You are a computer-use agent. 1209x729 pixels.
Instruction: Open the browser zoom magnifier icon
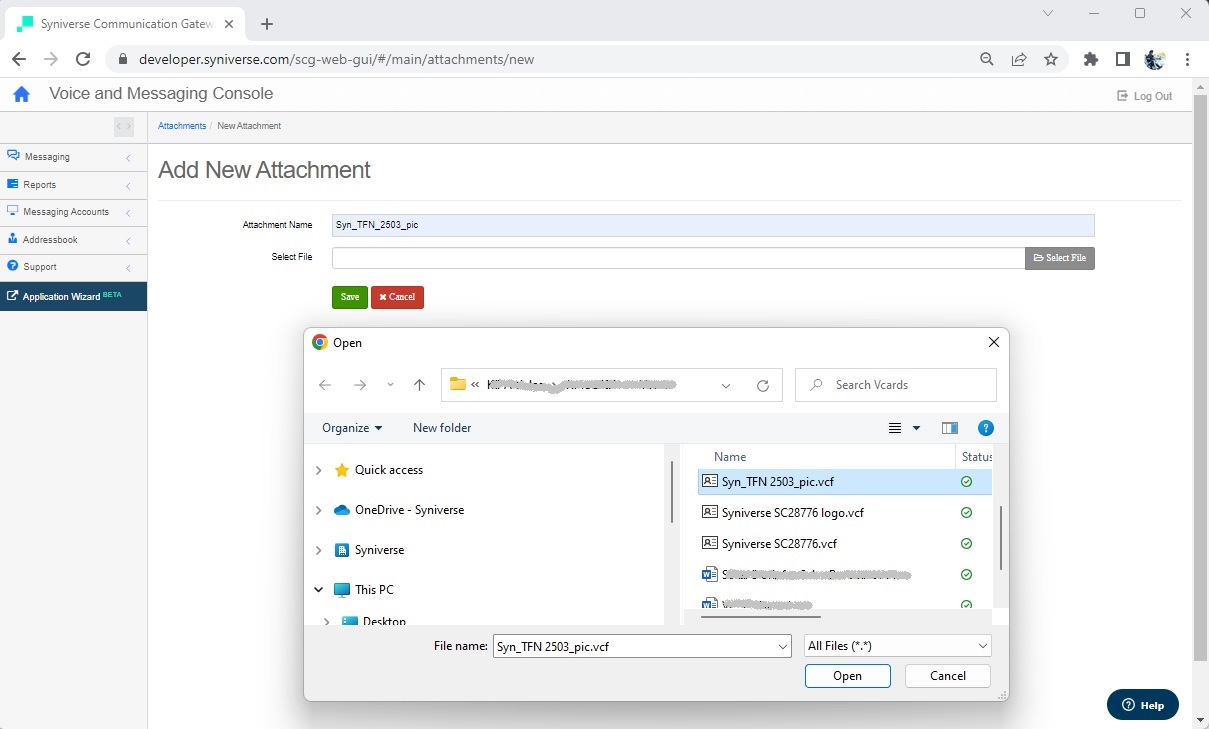tap(987, 59)
